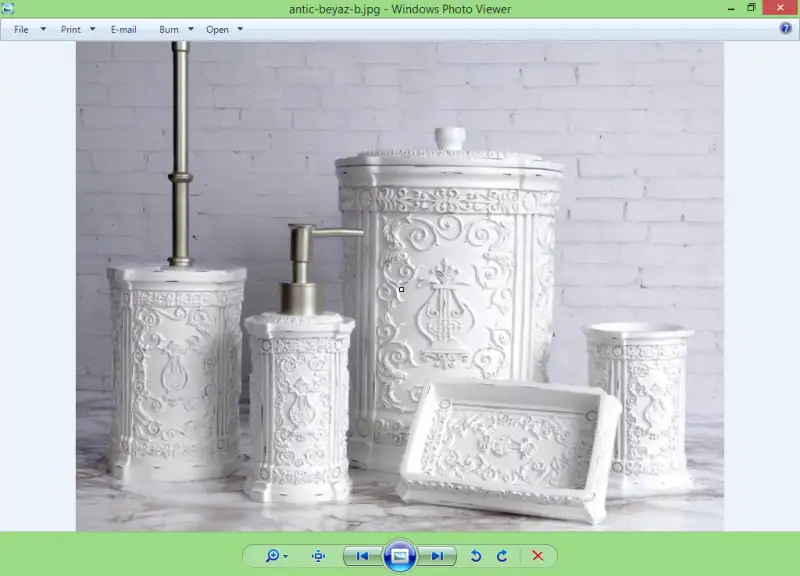This screenshot has height=576, width=800.
Task: Go to the previous photo
Action: (x=362, y=556)
